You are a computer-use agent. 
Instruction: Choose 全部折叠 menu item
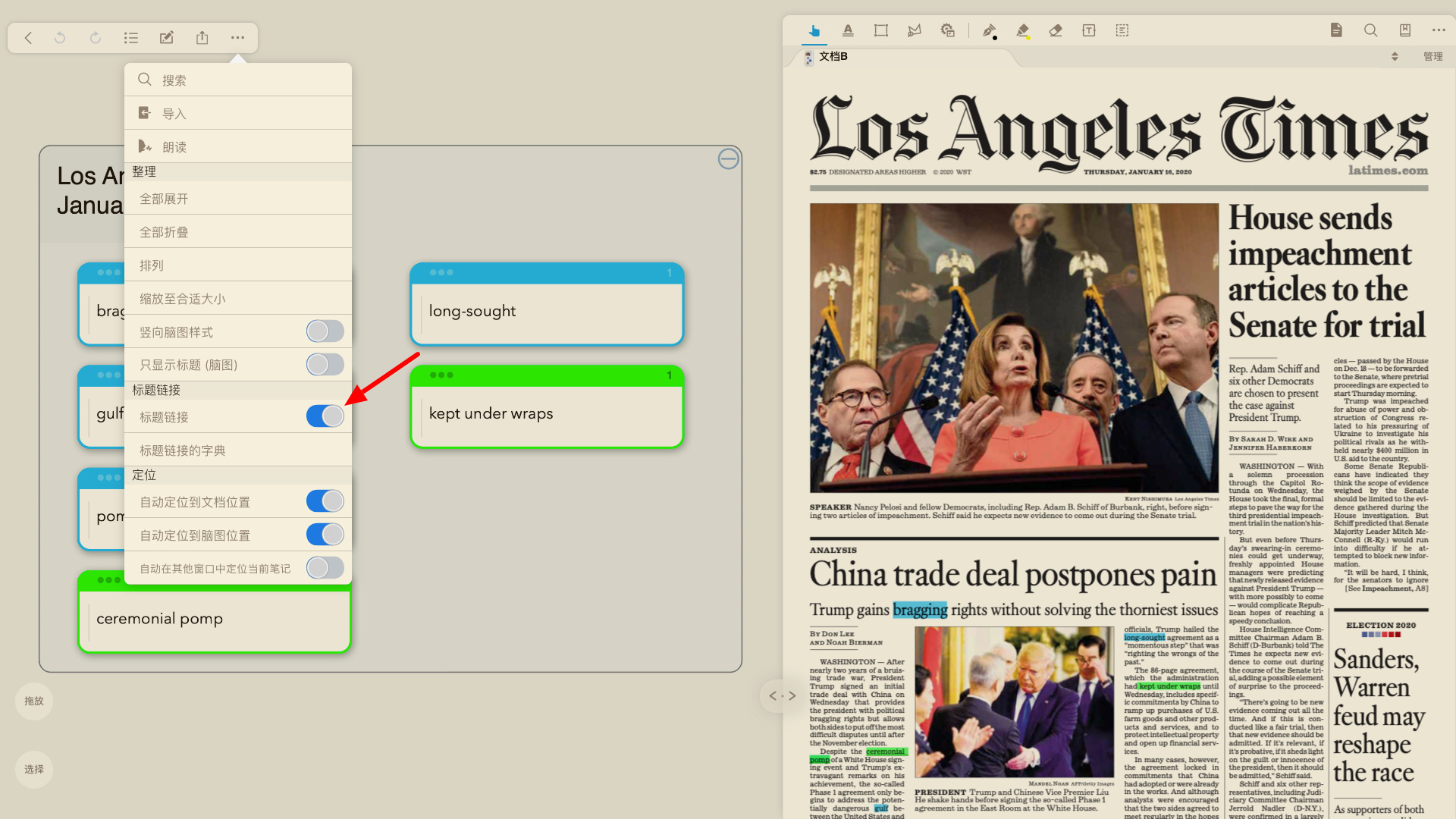[238, 231]
